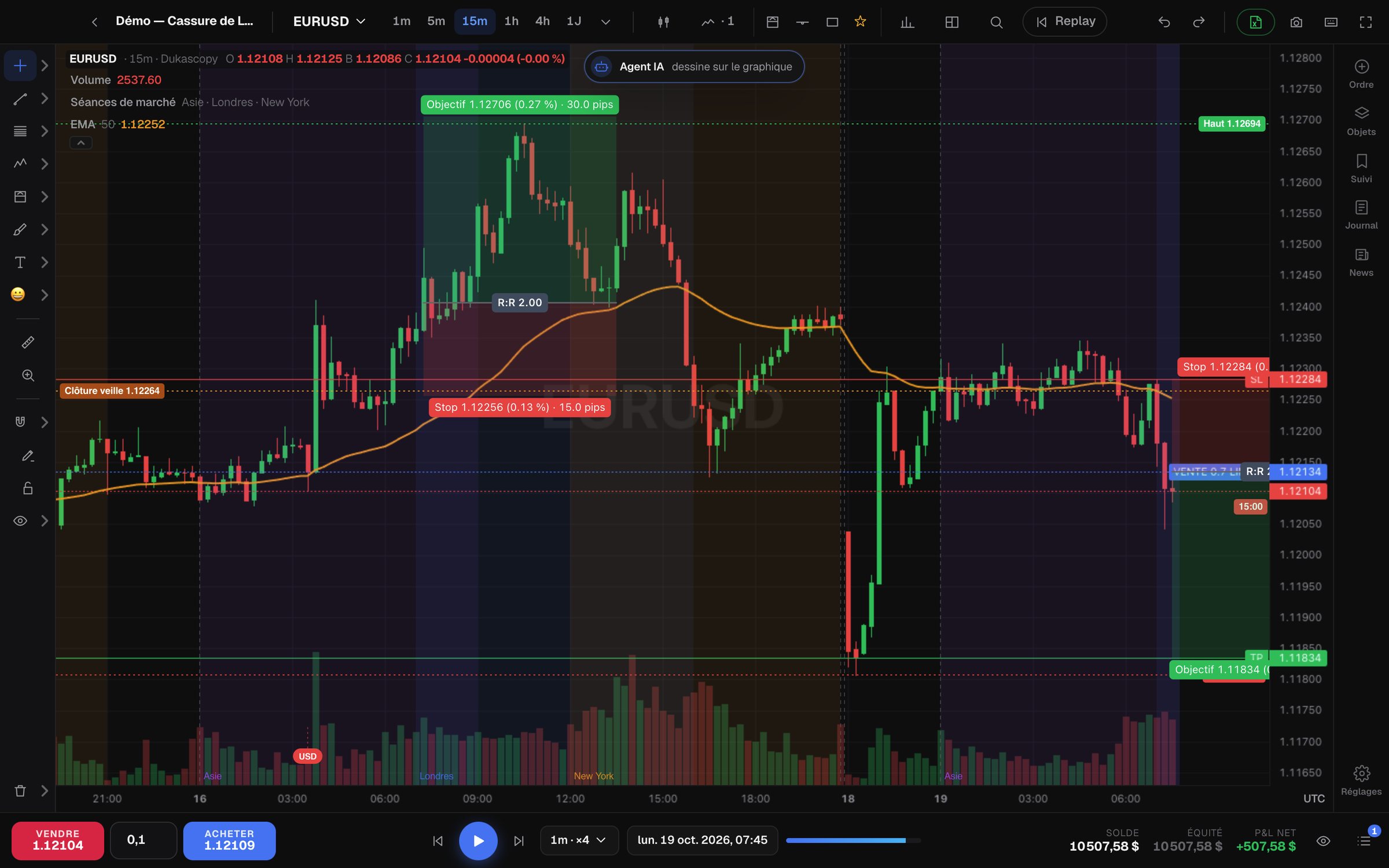Redo the last action
Screen dimensions: 1389x868
coord(1199,22)
